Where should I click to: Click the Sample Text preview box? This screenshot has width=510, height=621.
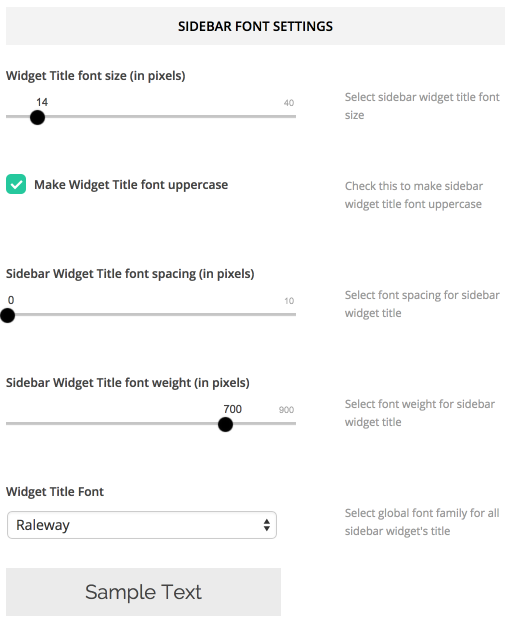pos(143,592)
